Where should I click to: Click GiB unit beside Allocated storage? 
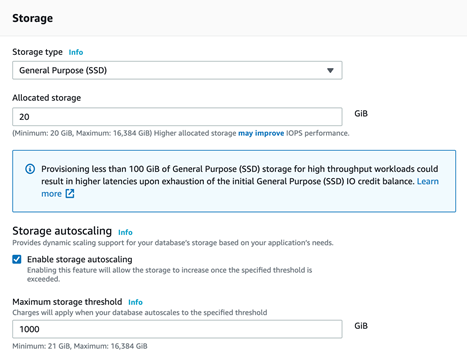[361, 114]
